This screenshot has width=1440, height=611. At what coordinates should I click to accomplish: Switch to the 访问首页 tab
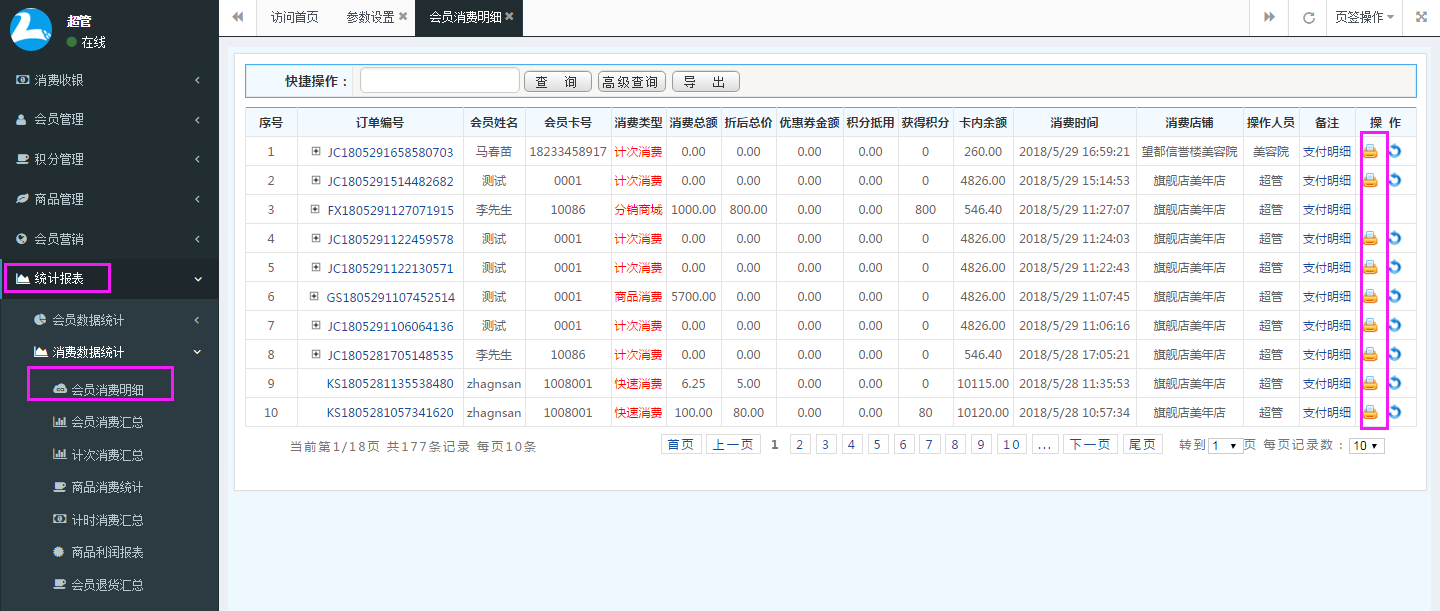point(294,17)
